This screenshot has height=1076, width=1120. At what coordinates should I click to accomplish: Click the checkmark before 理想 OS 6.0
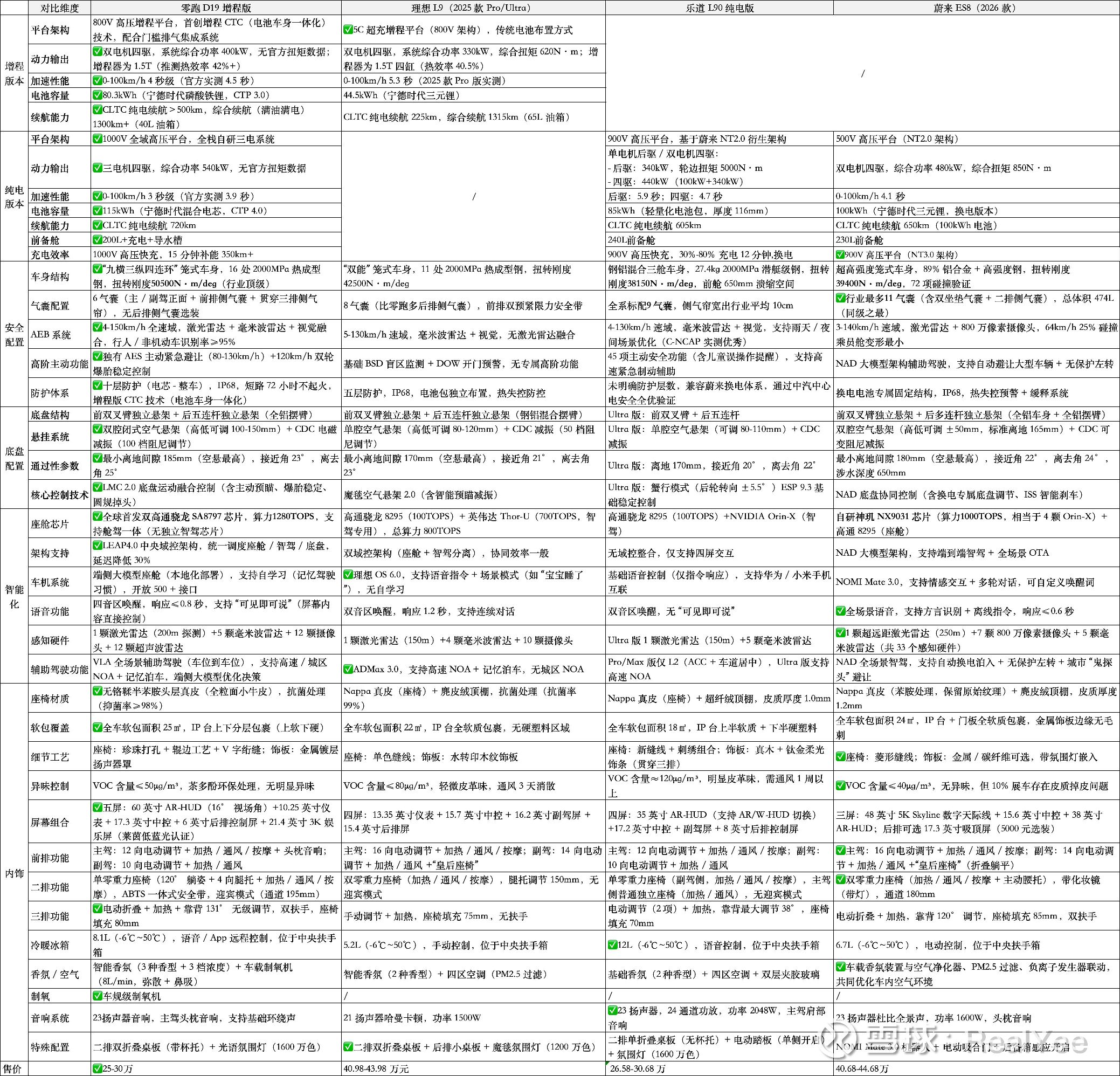tap(348, 574)
